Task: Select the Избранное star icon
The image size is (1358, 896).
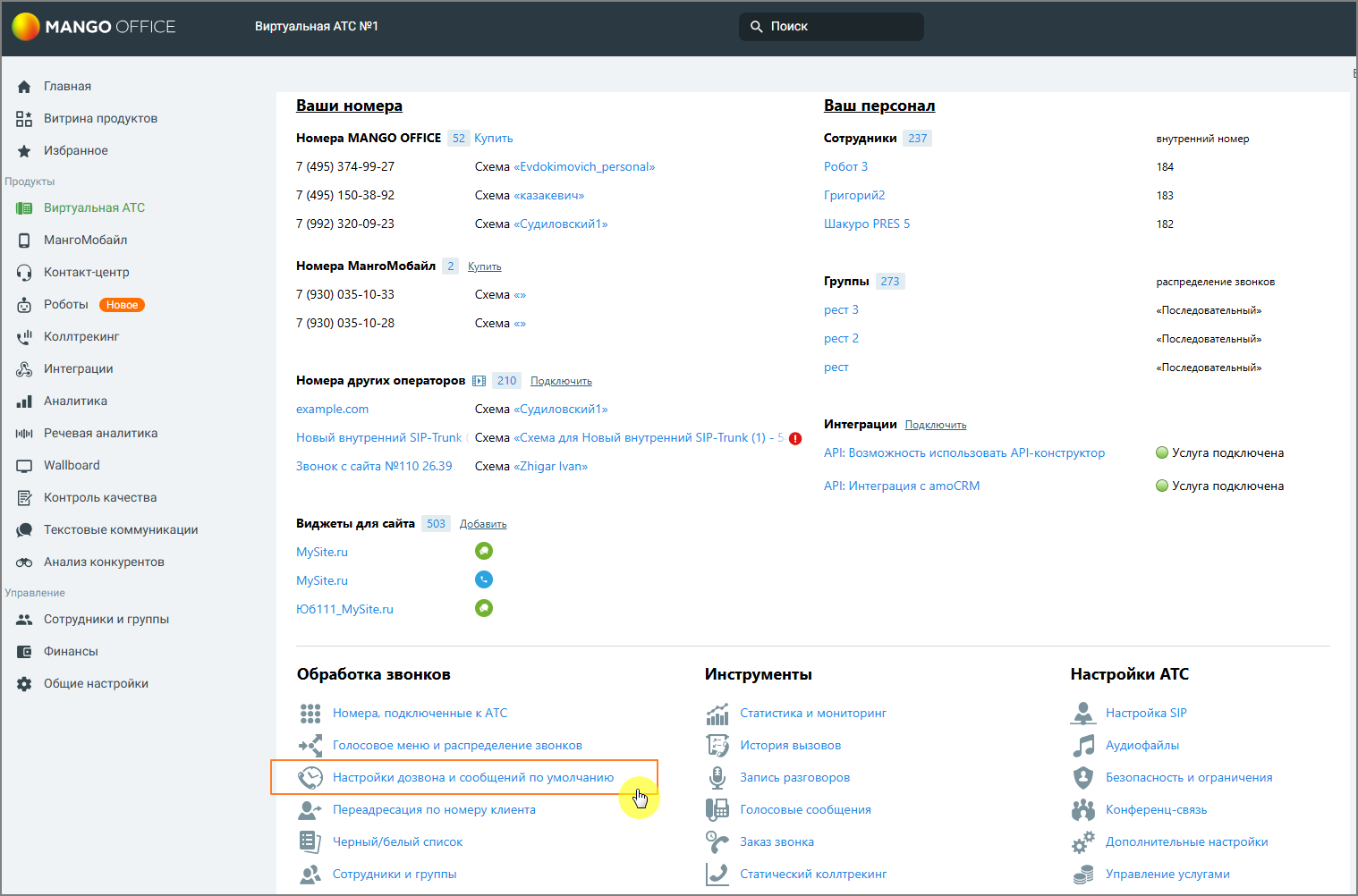Action: coord(24,151)
